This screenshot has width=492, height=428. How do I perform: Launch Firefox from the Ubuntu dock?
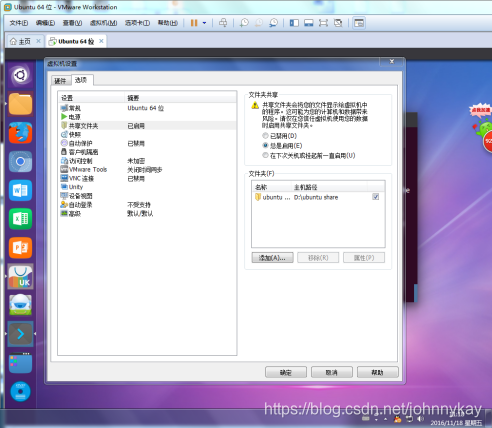click(x=21, y=133)
